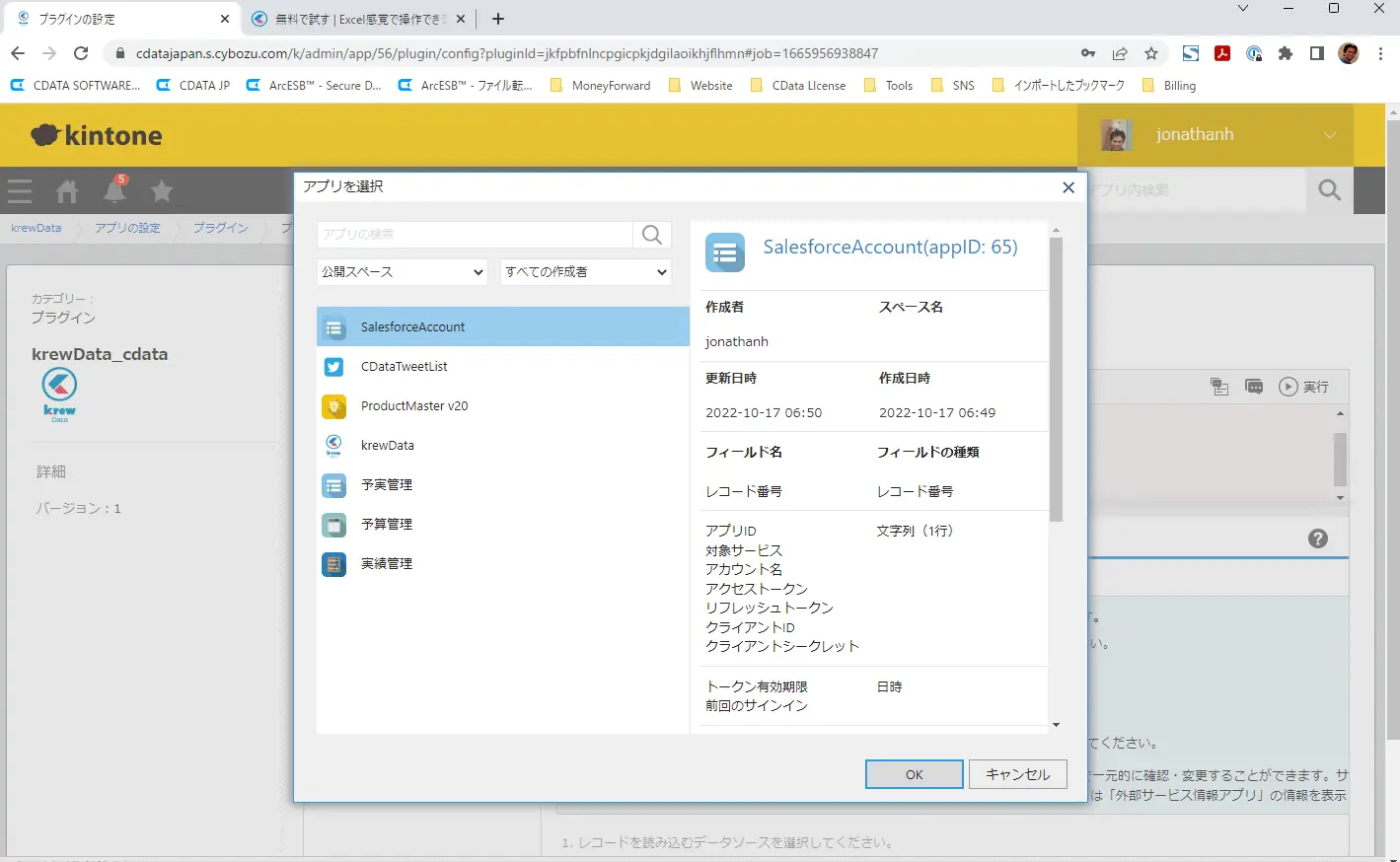The width and height of the screenshot is (1400, 862).
Task: Open the 公開スペース space dropdown
Action: pos(403,271)
